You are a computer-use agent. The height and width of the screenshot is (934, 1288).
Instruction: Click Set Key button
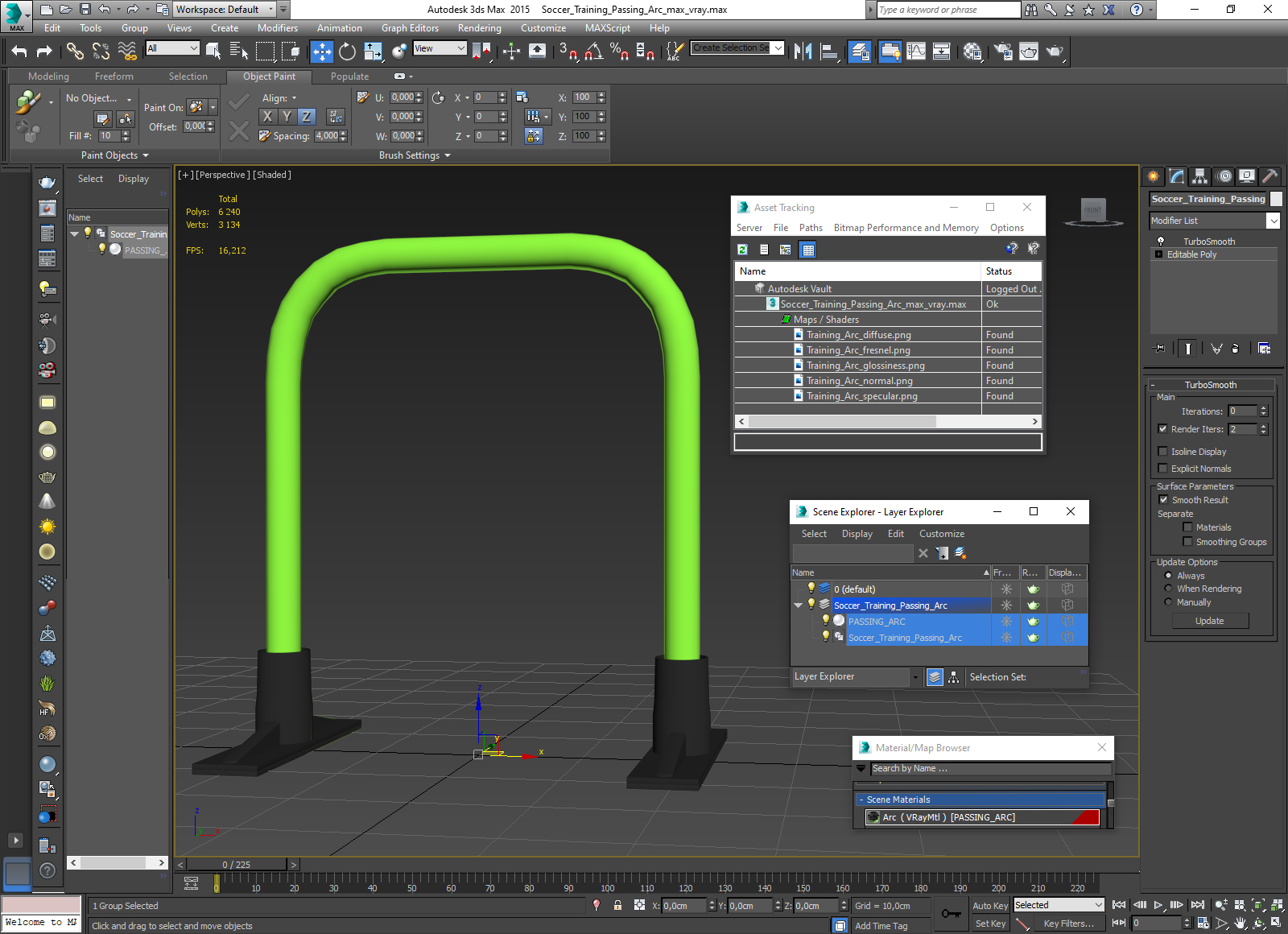click(990, 924)
